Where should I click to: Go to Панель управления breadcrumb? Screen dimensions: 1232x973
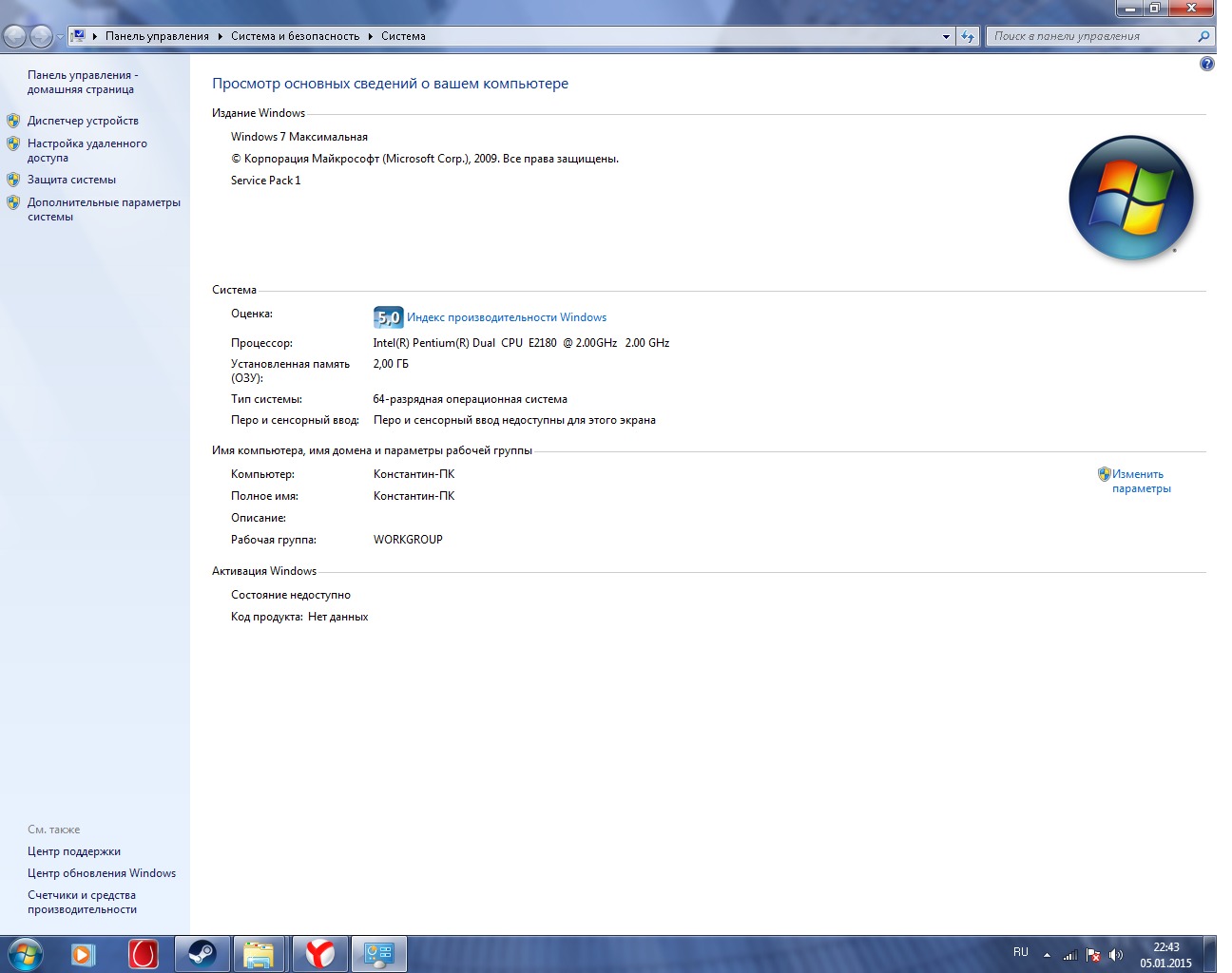point(157,36)
